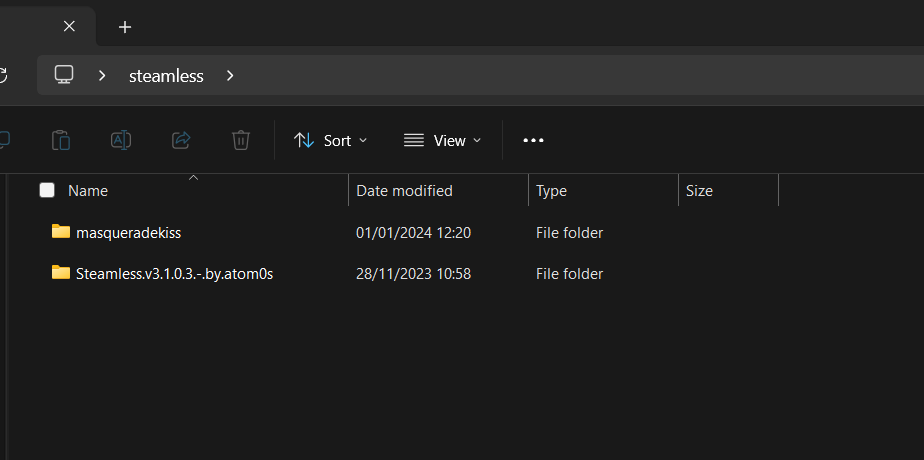This screenshot has width=924, height=460.
Task: Click the Rename icon in toolbar
Action: [x=121, y=140]
